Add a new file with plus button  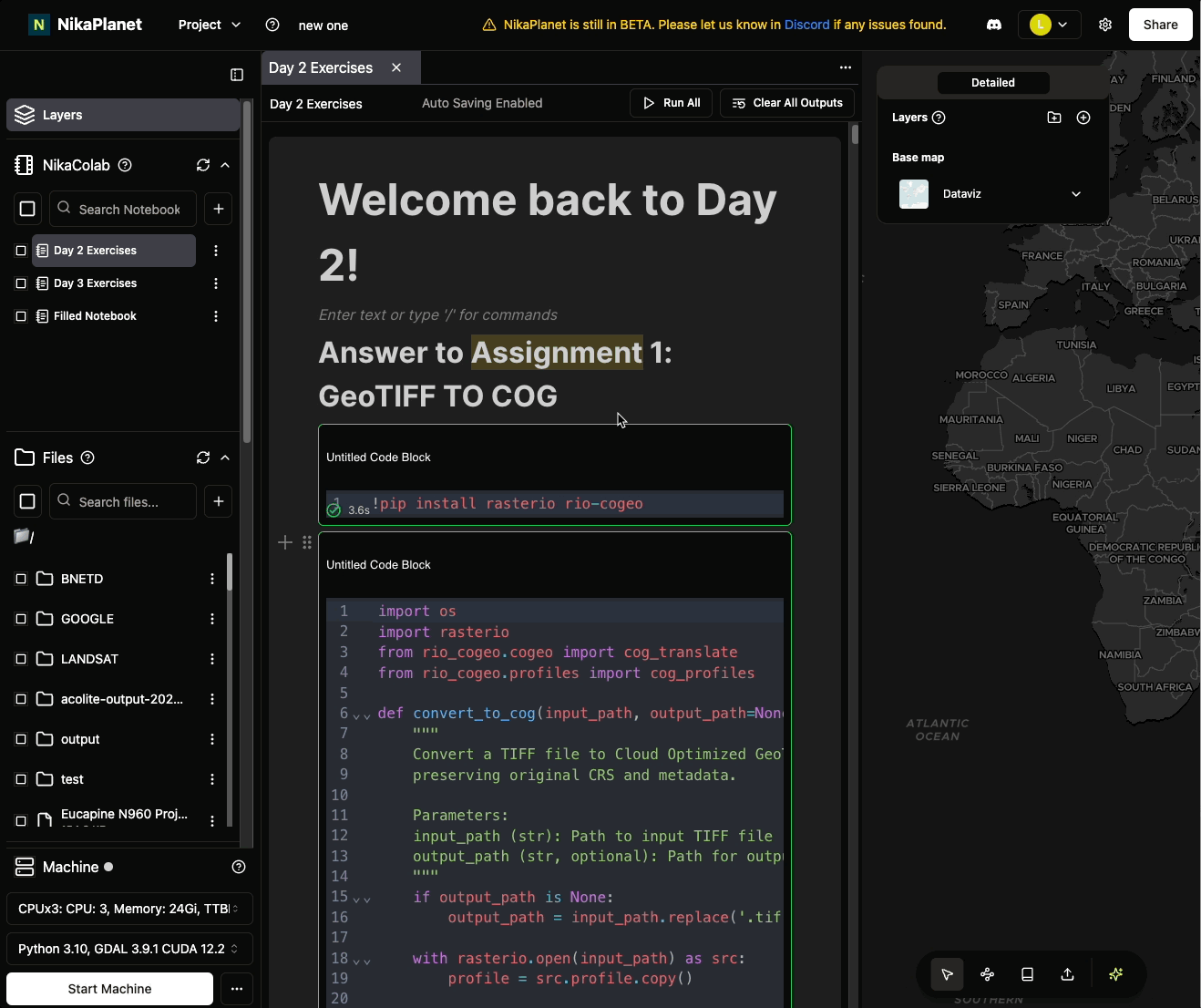click(x=219, y=501)
